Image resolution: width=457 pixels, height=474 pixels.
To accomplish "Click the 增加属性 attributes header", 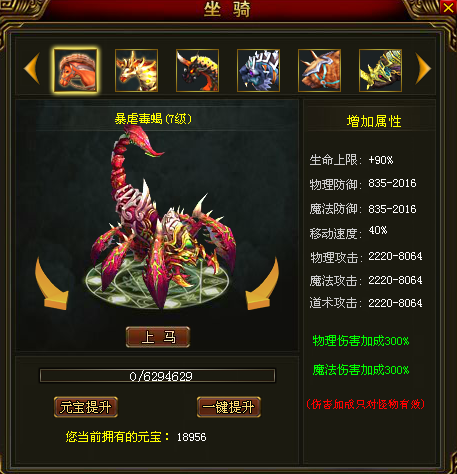I will [x=374, y=121].
